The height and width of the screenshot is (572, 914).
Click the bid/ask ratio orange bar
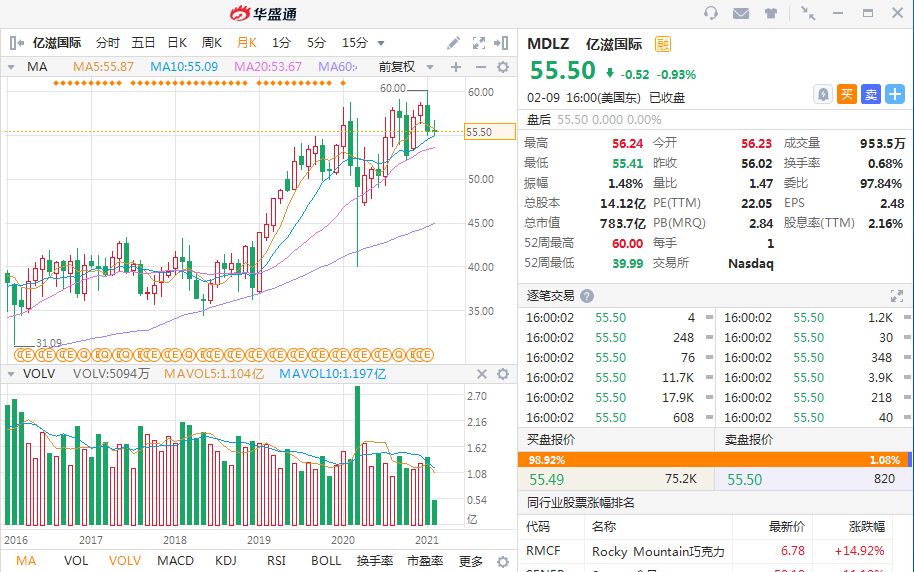[x=714, y=460]
